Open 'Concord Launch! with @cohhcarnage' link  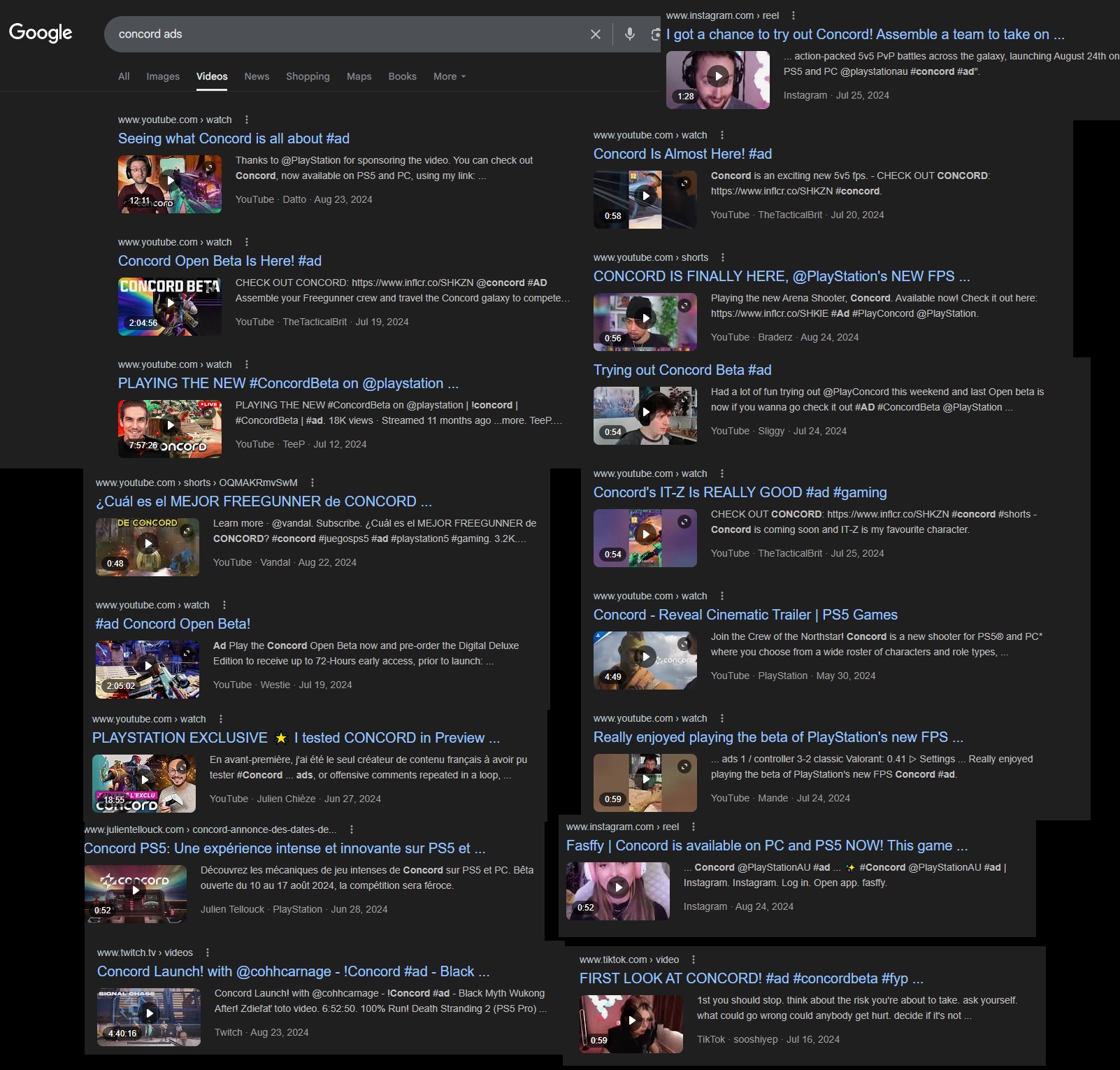[x=293, y=971]
